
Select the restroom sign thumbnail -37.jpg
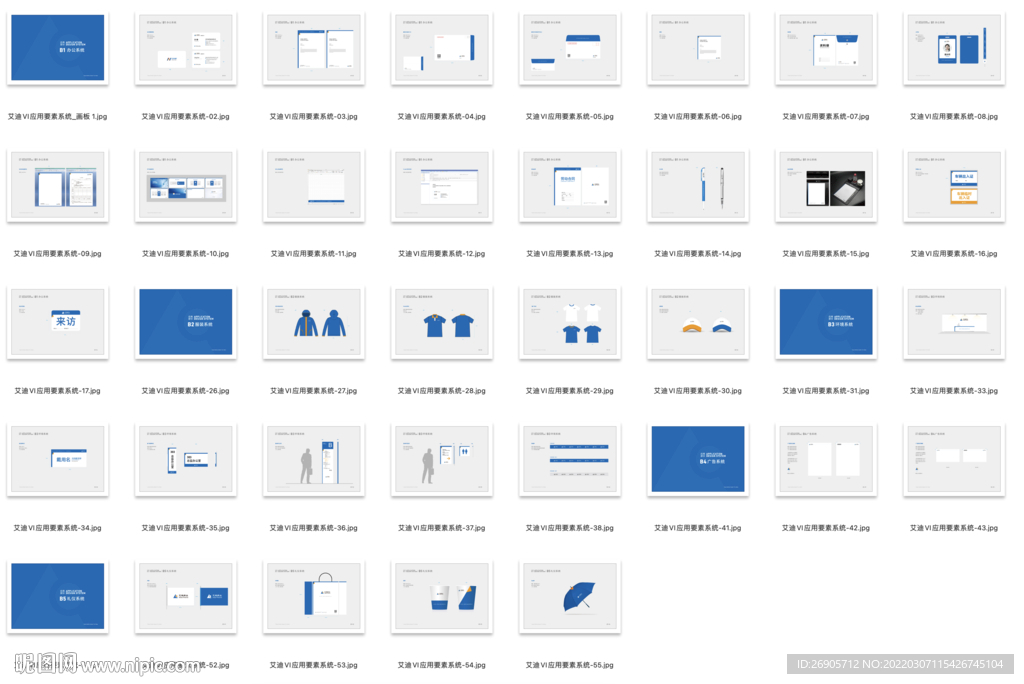(441, 459)
